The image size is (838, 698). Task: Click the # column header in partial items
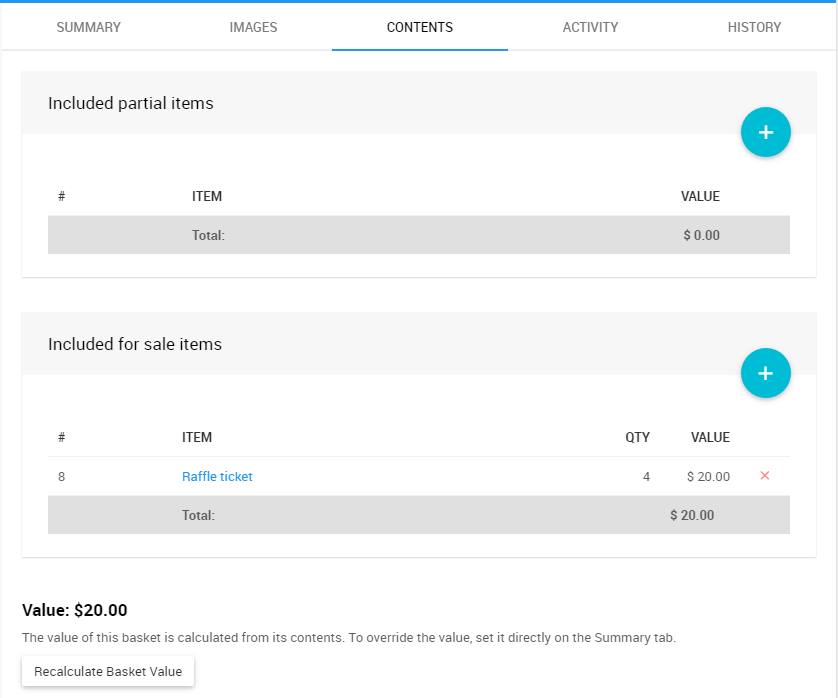(x=61, y=196)
